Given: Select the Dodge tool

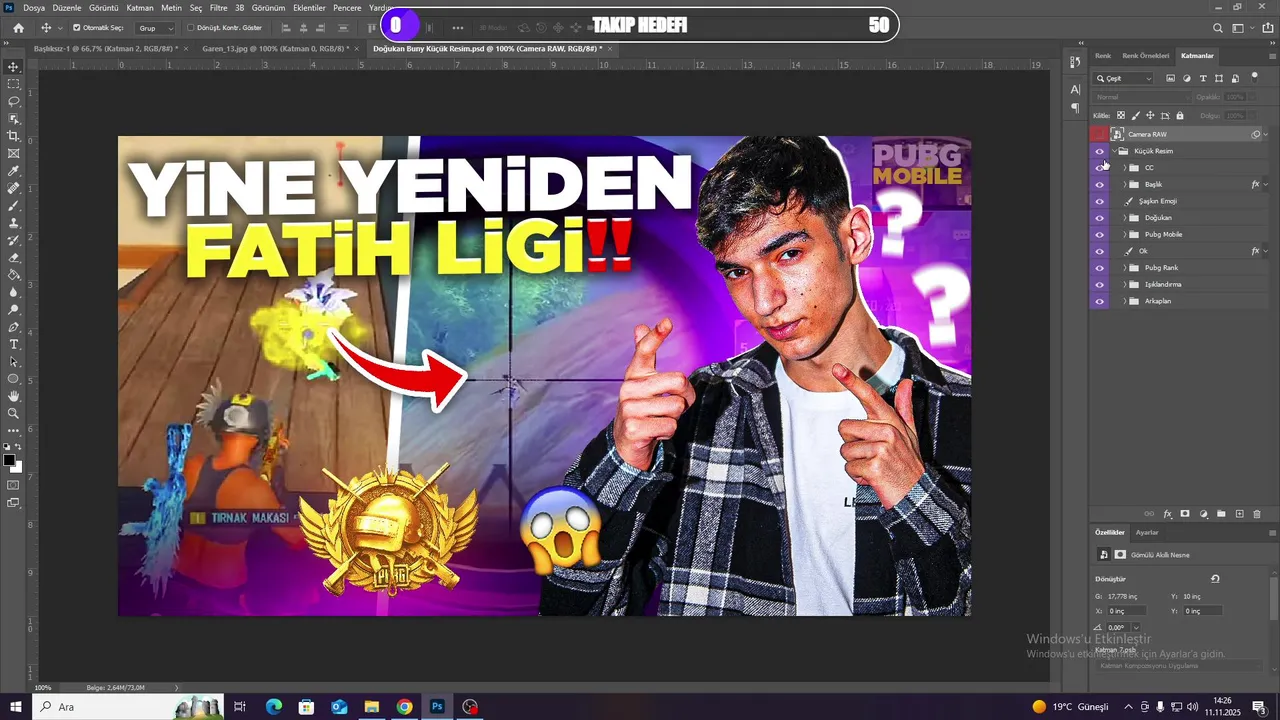Looking at the screenshot, I should click(13, 309).
